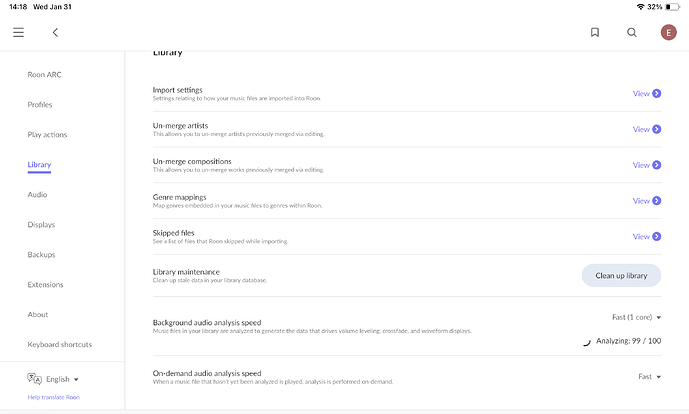Switch to the Audio settings tab

pos(37,195)
